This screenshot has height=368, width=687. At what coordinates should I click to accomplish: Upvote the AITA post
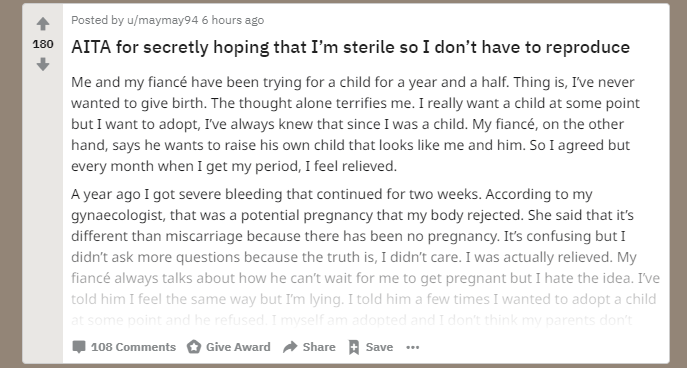(x=42, y=24)
